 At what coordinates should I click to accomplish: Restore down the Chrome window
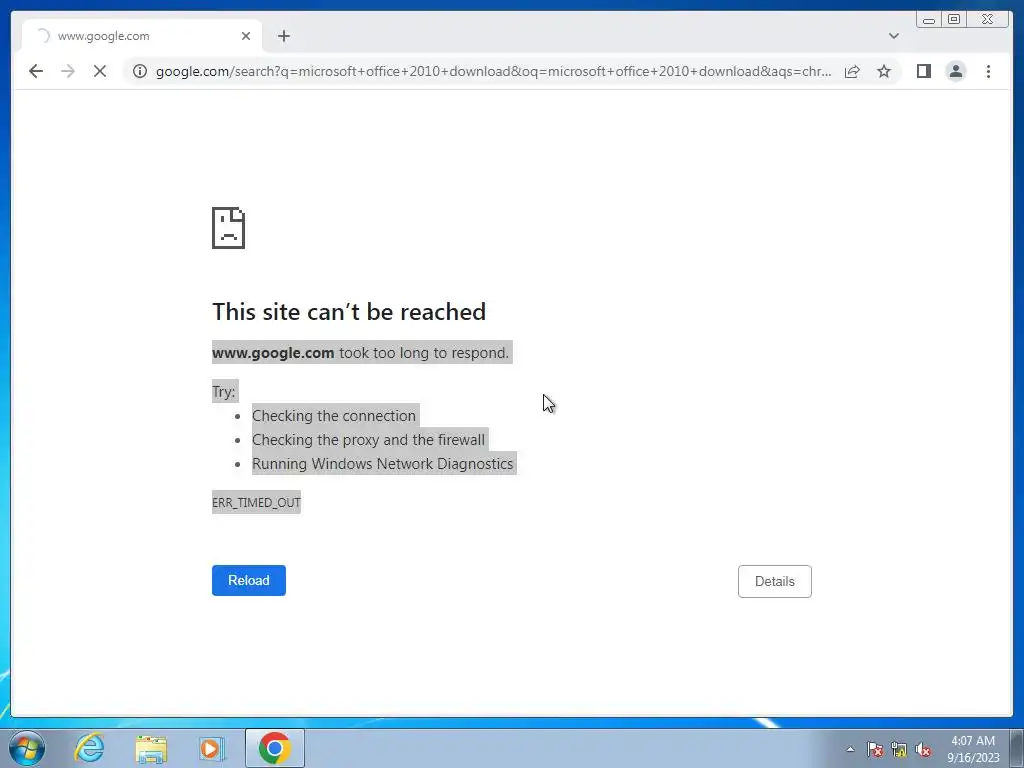tap(954, 20)
